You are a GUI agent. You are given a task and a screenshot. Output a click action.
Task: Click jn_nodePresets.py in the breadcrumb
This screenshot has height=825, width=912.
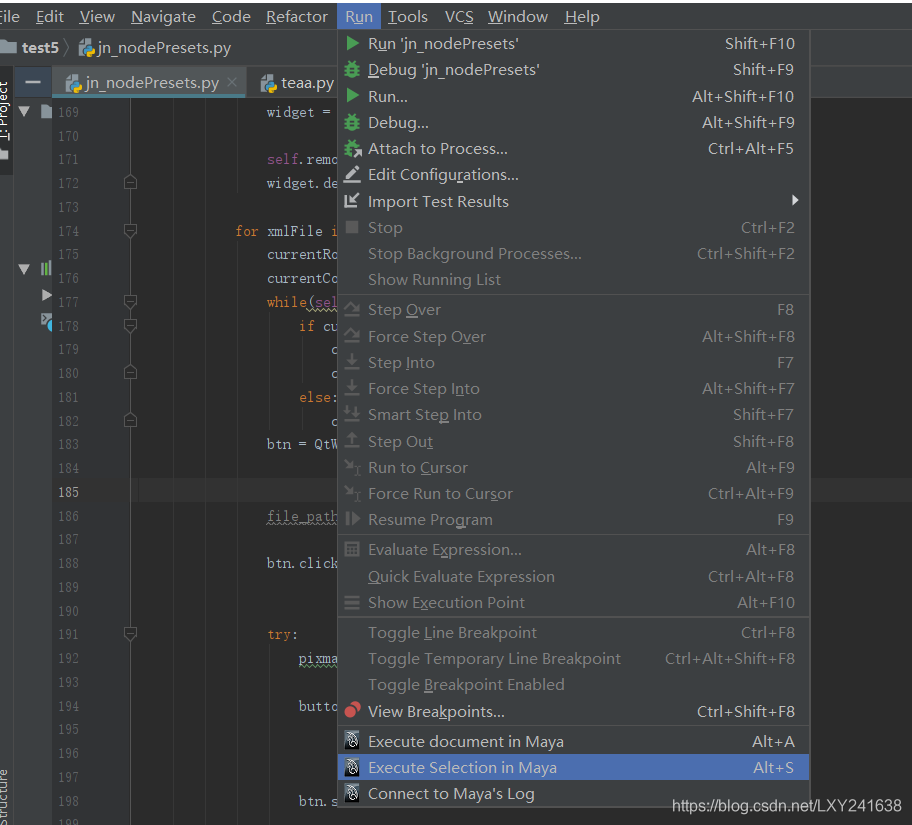(x=164, y=48)
